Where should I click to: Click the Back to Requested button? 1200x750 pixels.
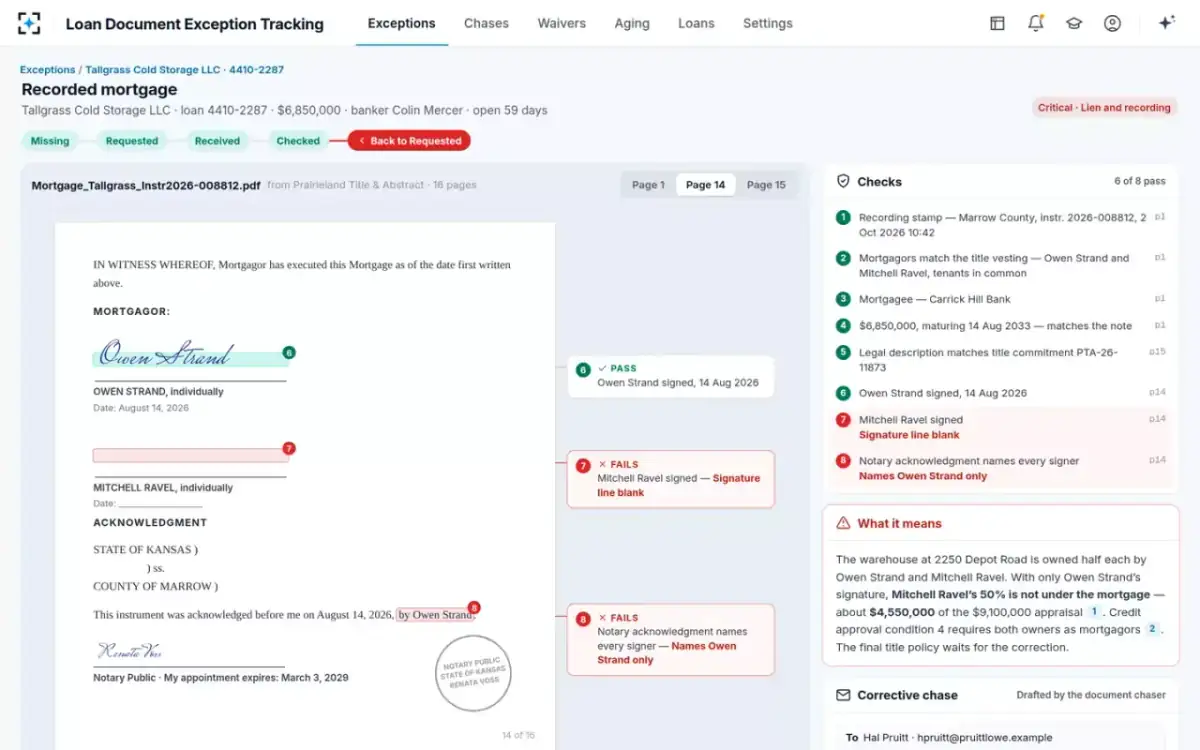tap(409, 141)
